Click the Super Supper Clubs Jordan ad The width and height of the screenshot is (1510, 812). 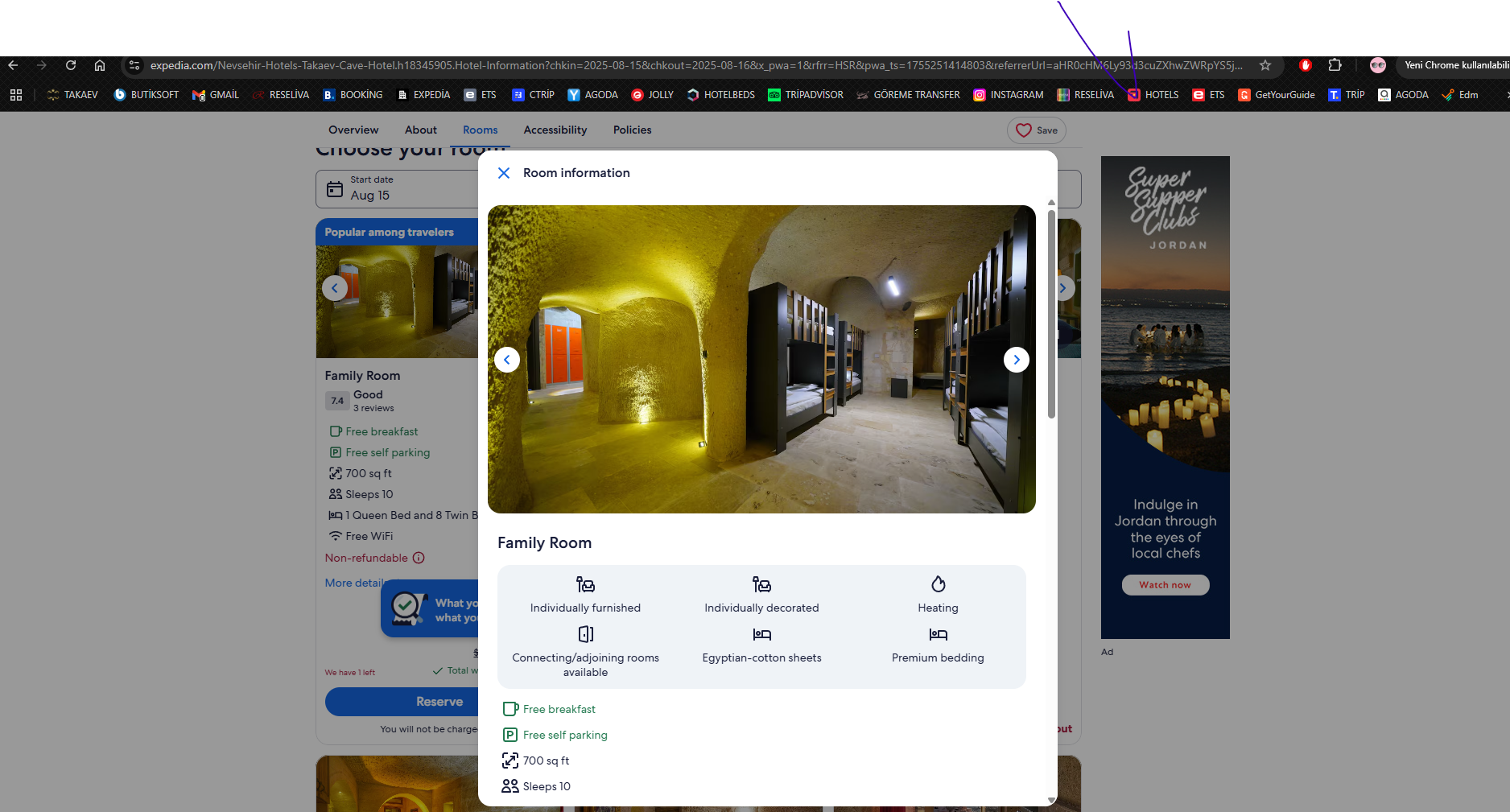(1166, 398)
